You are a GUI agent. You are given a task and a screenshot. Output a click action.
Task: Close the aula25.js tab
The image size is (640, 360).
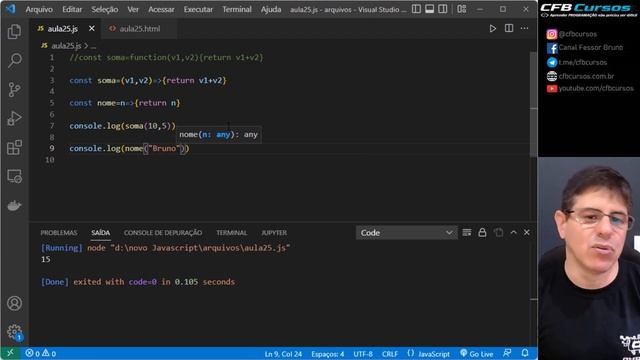(92, 29)
